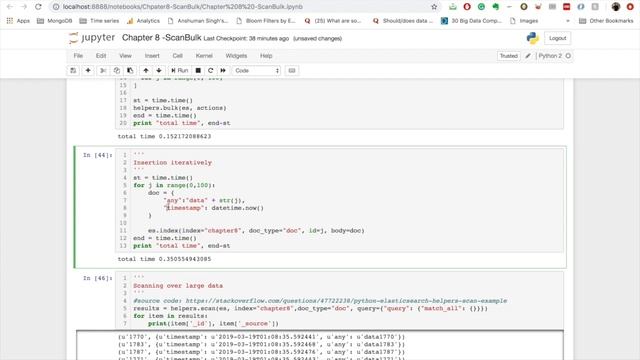This screenshot has height=360, width=640.
Task: Open the cell type Code dropdown
Action: coord(257,71)
